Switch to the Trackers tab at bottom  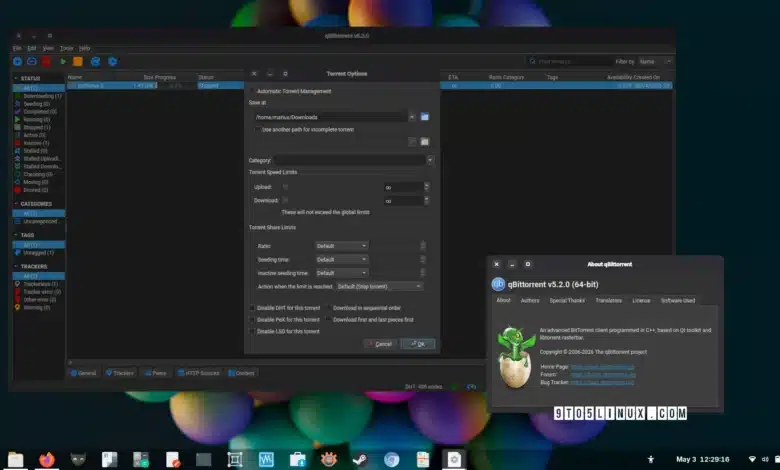tap(120, 373)
